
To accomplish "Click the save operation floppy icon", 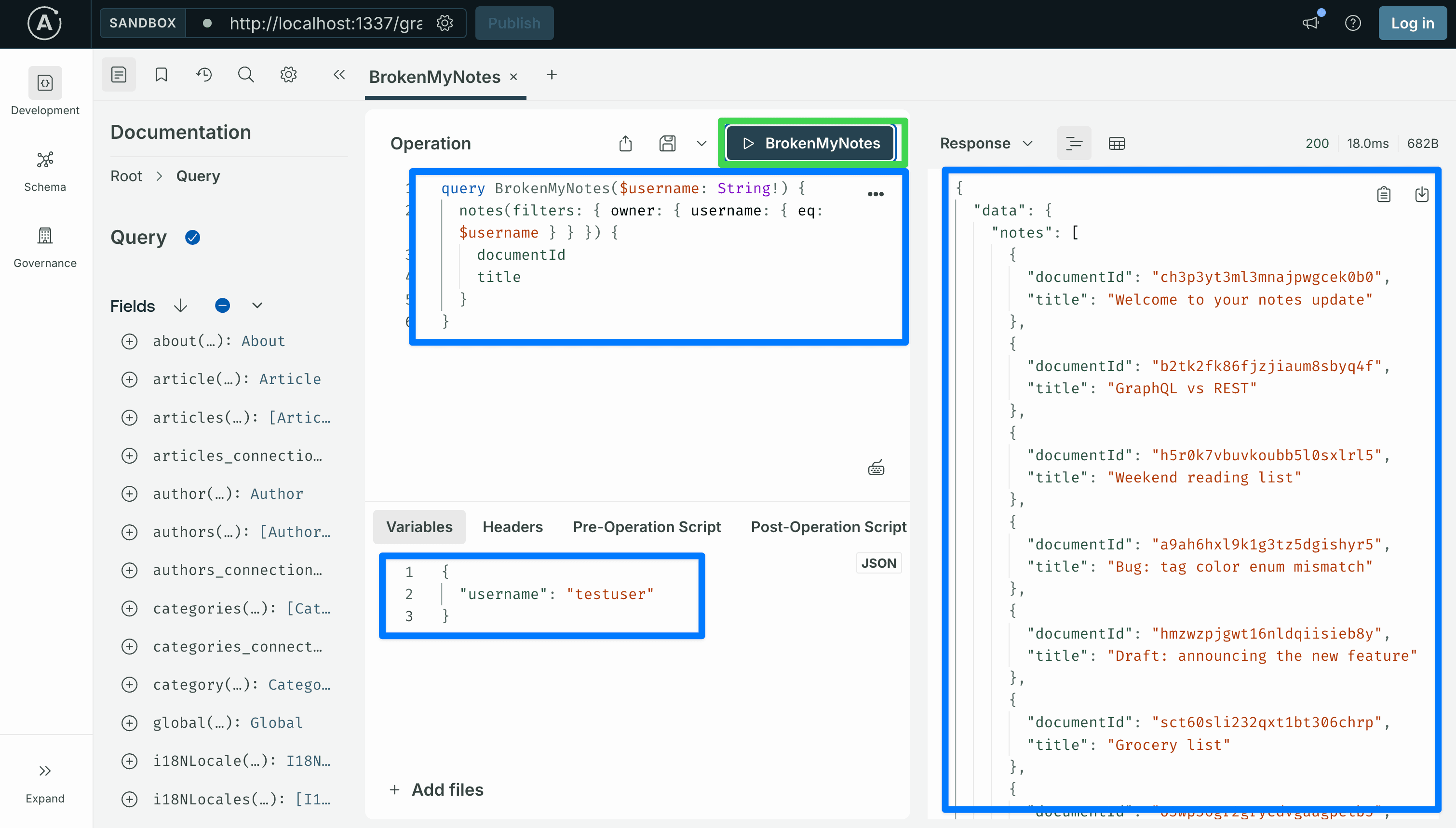I will point(667,143).
